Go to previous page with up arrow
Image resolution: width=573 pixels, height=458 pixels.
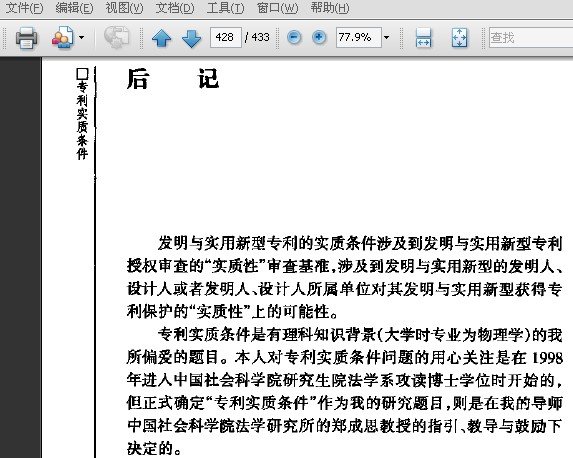162,38
